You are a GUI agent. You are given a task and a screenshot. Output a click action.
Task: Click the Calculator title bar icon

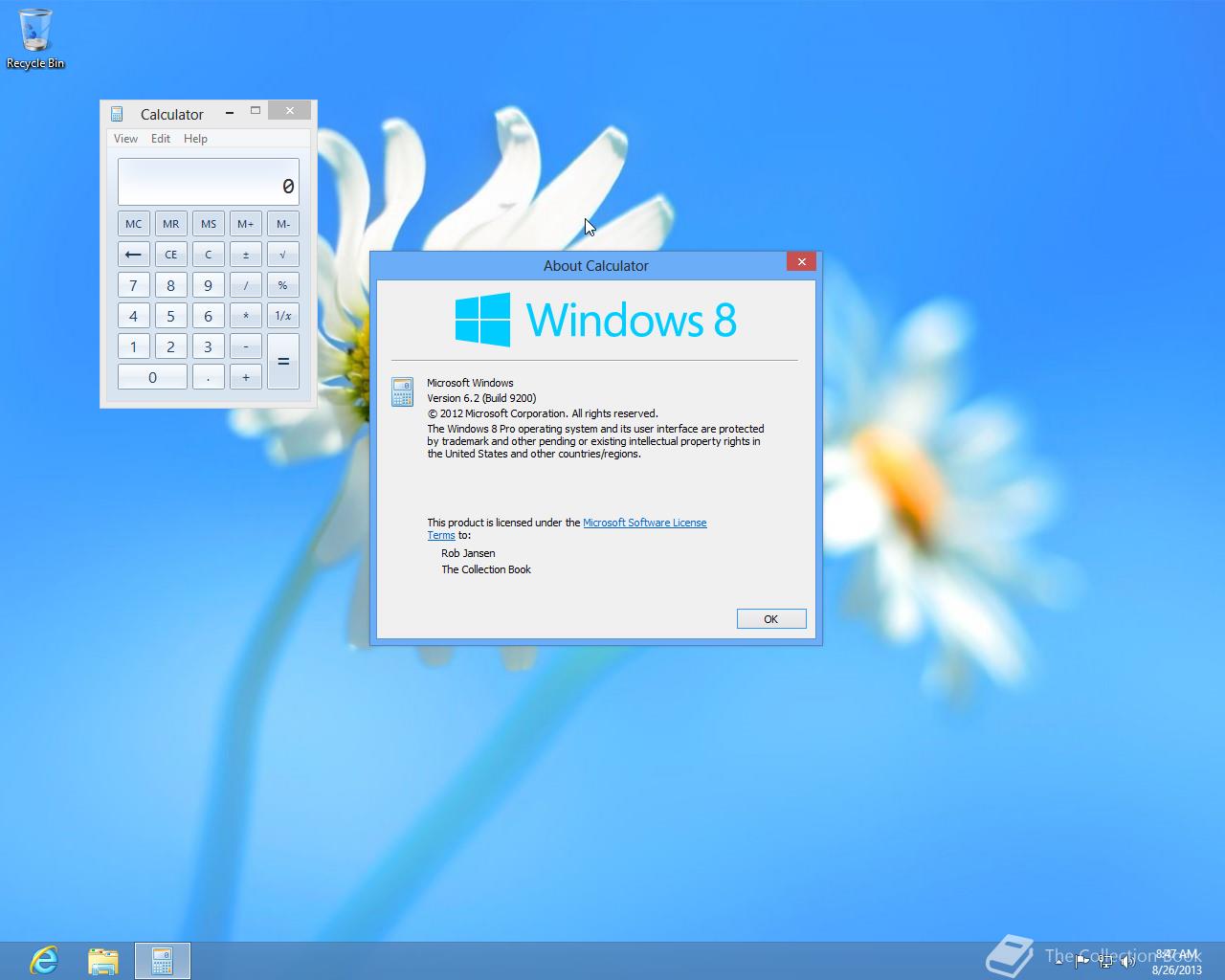point(117,114)
